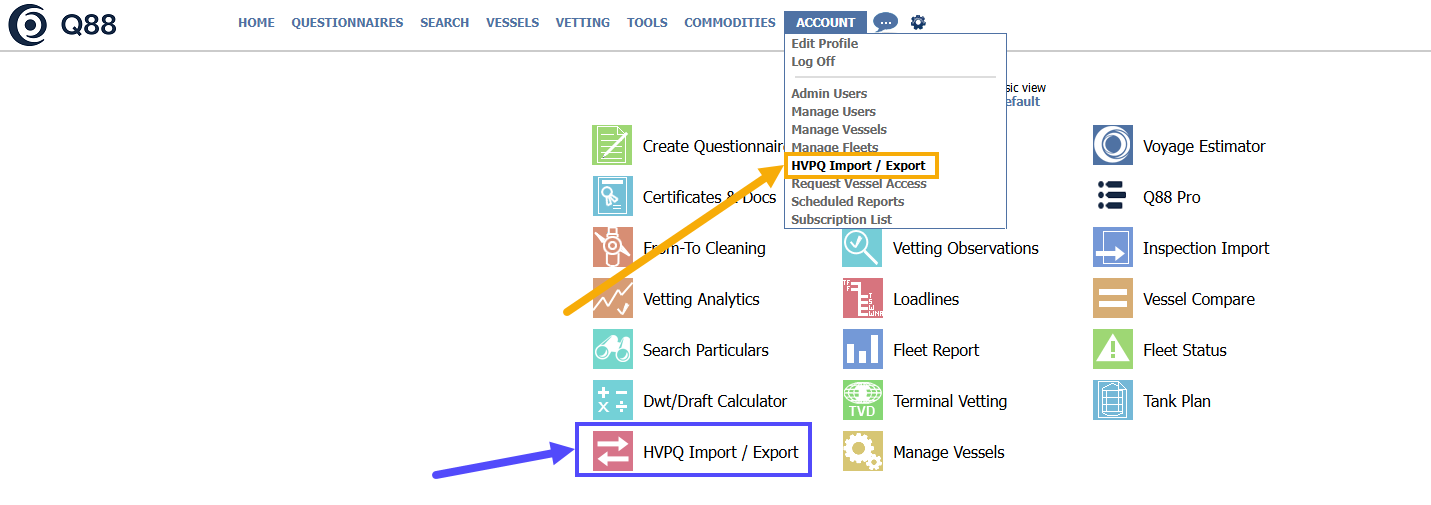Collapse the open Account dropdown
Viewport: 1431px width, 505px height.
pos(825,23)
